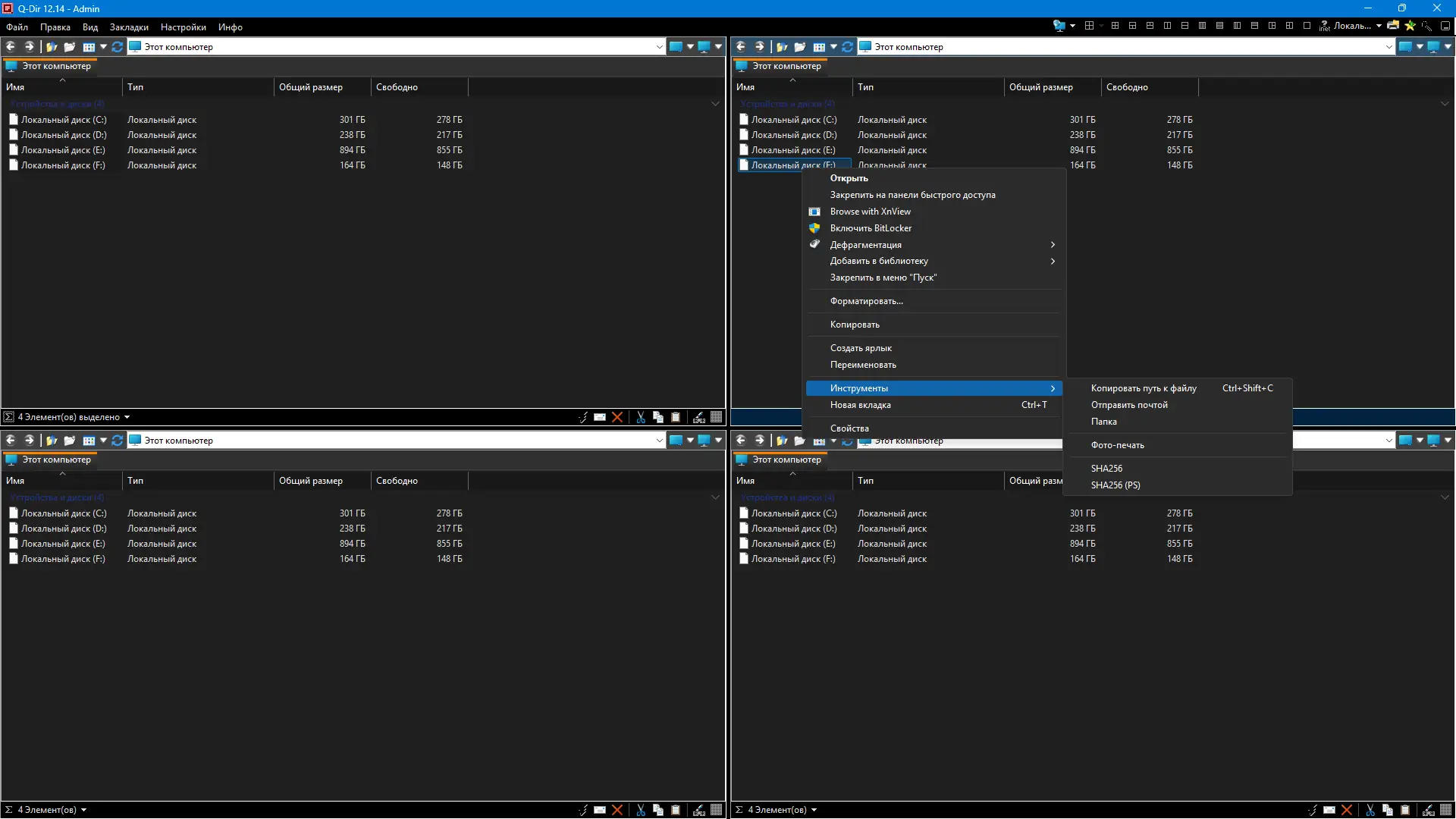Toggle the bottom panel icon at far right of toolbar

point(1445,26)
